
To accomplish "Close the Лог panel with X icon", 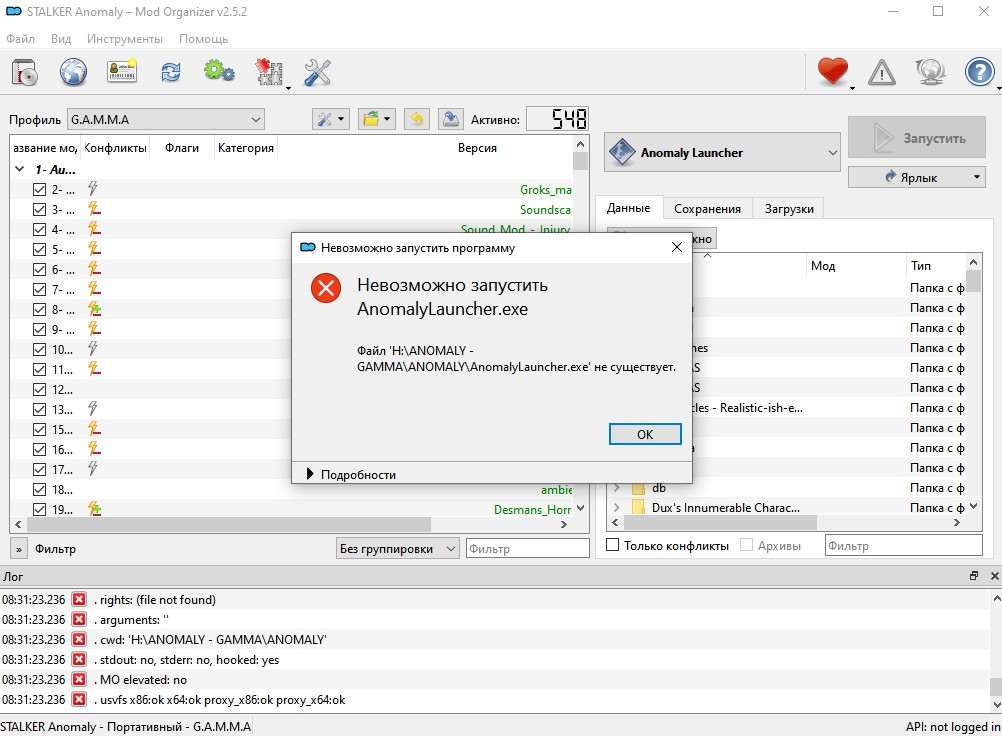I will point(994,576).
